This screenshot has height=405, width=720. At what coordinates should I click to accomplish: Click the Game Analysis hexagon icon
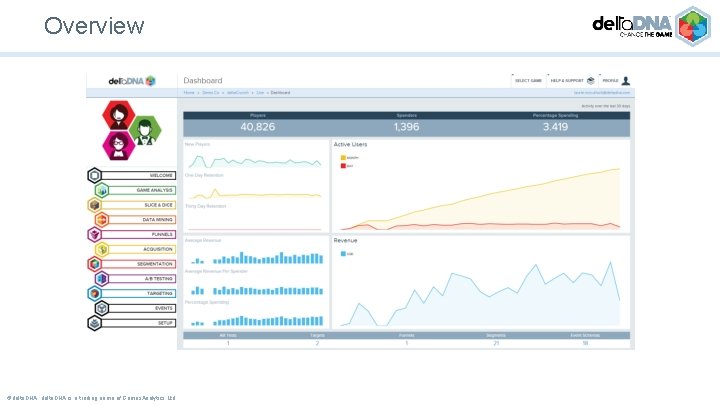(x=102, y=190)
